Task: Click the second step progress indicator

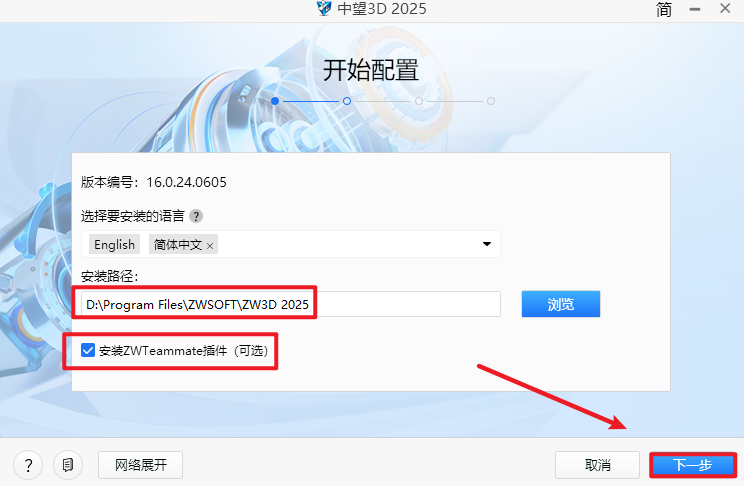Action: [347, 101]
